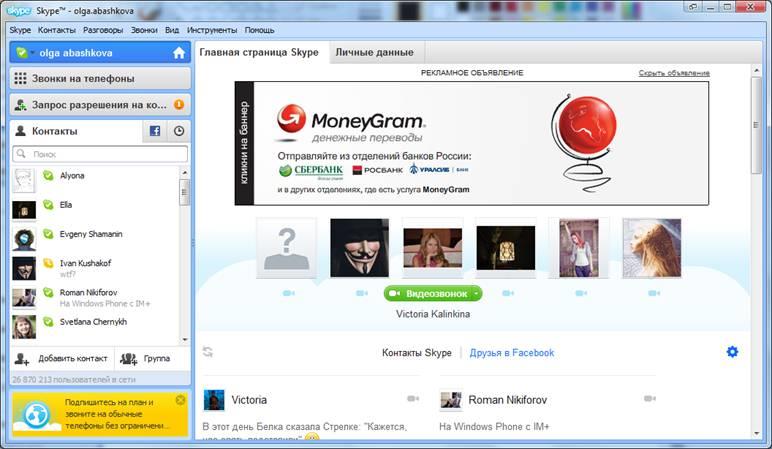The width and height of the screenshot is (772, 449).
Task: Open the Звонки menu
Action: [144, 30]
